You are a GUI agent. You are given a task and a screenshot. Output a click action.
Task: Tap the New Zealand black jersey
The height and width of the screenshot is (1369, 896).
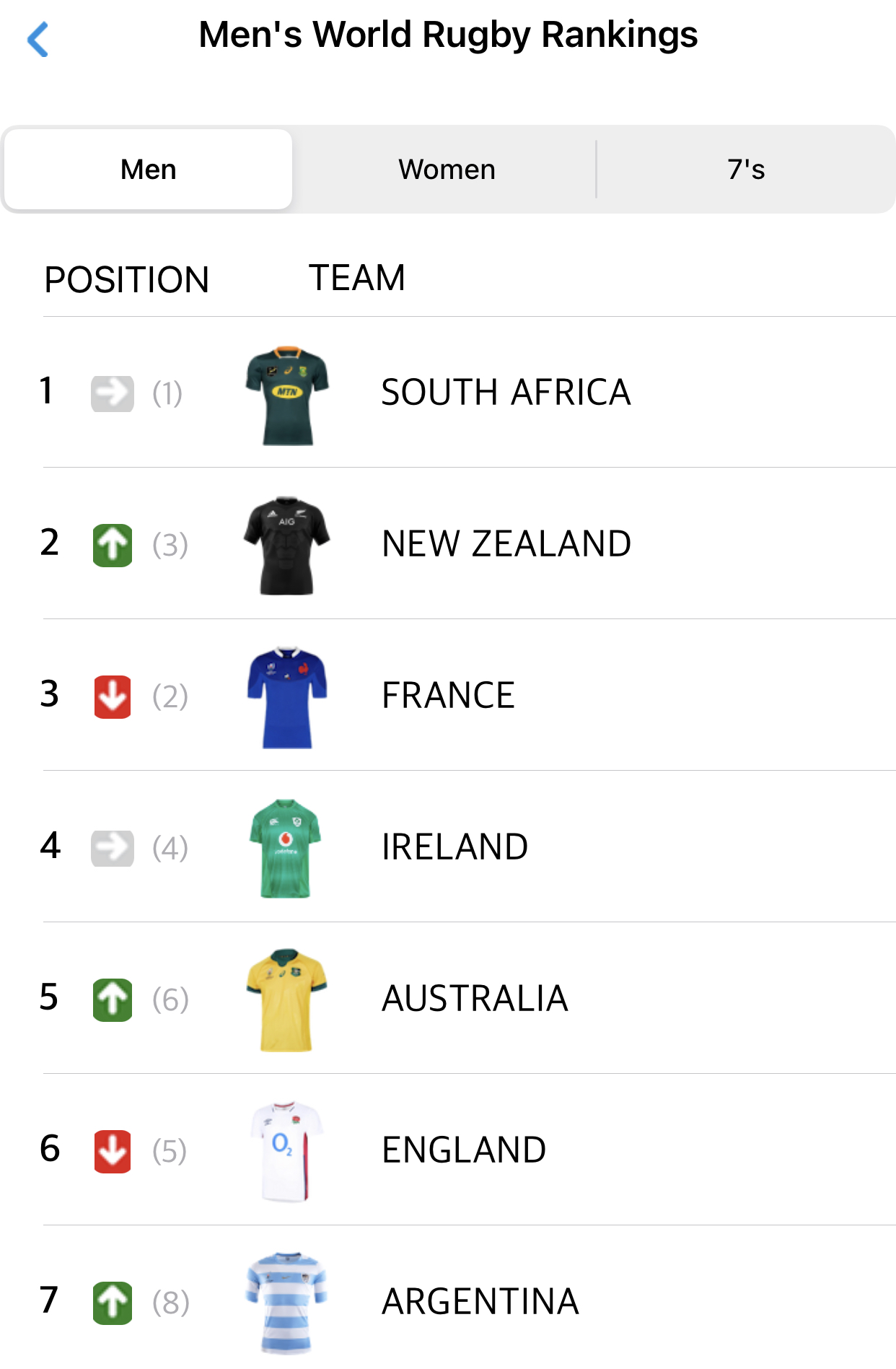coord(287,546)
